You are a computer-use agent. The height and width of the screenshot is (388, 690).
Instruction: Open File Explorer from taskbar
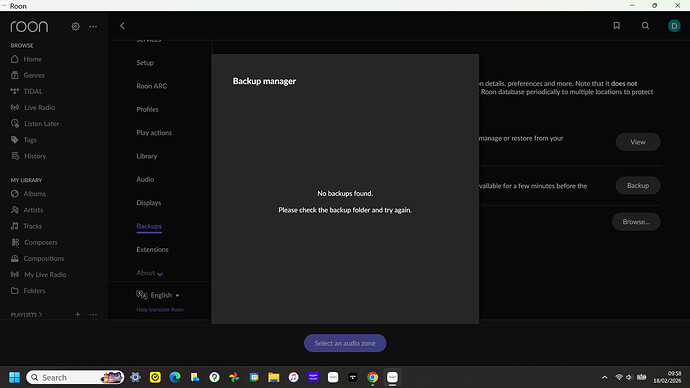pos(274,377)
